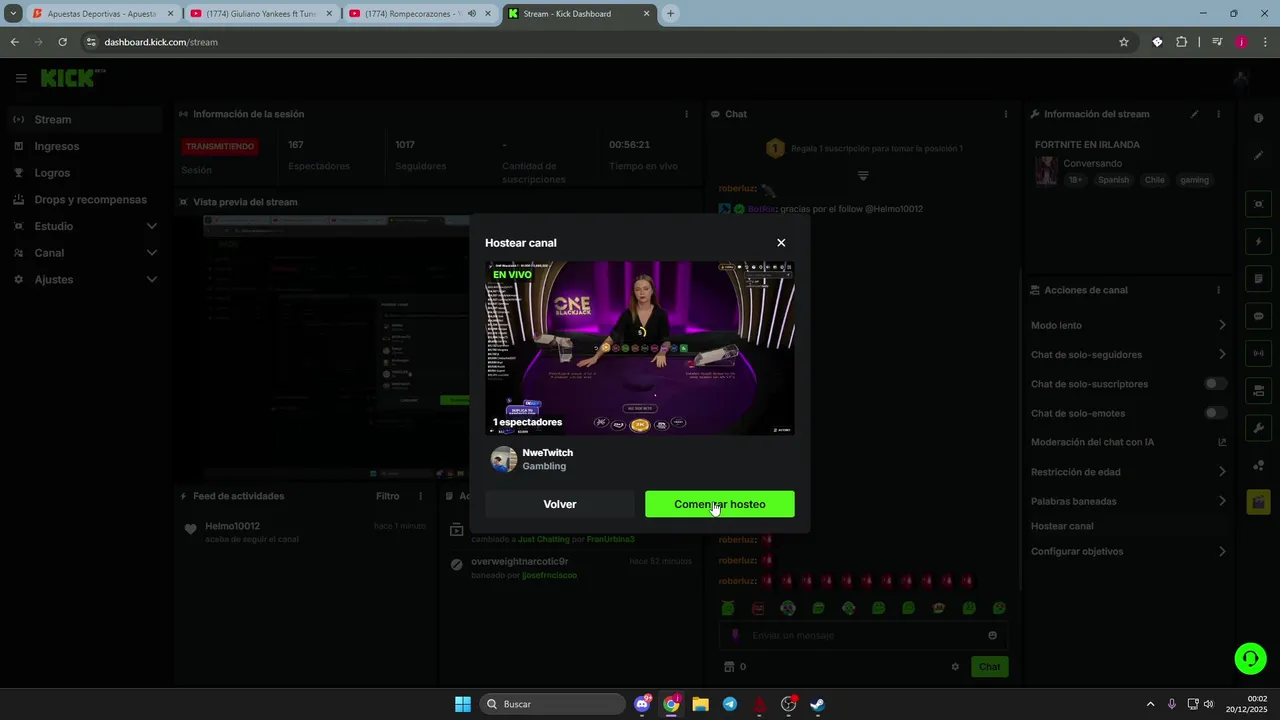This screenshot has width=1280, height=720.
Task: Open the hamburger menu next to Kick logo
Action: click(x=21, y=78)
